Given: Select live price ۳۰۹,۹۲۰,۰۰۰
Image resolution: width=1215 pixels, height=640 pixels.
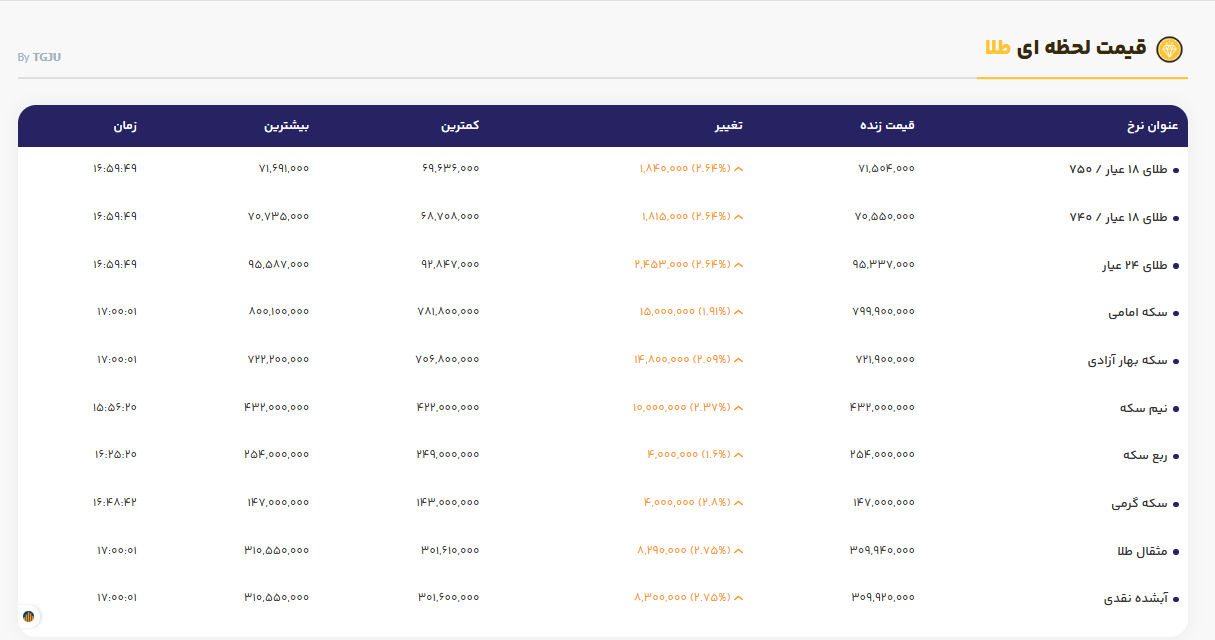Looking at the screenshot, I should tap(883, 598).
